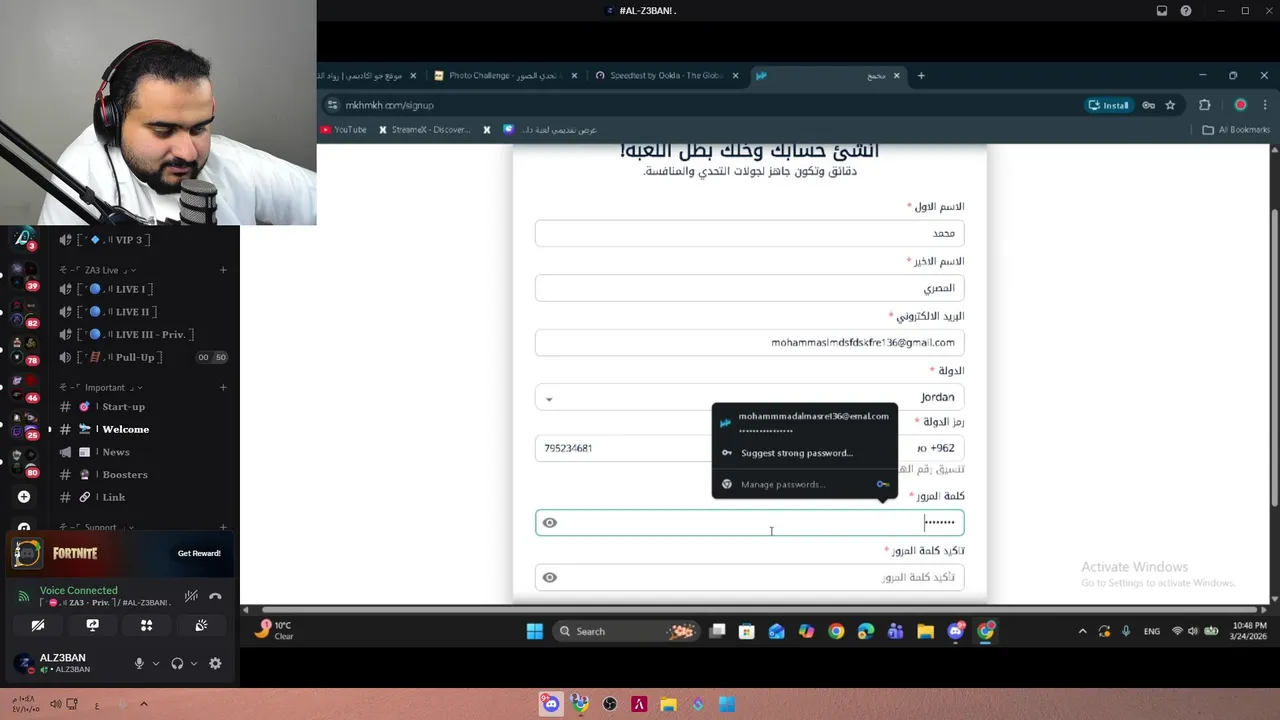Open a new Chrome tab

[921, 76]
